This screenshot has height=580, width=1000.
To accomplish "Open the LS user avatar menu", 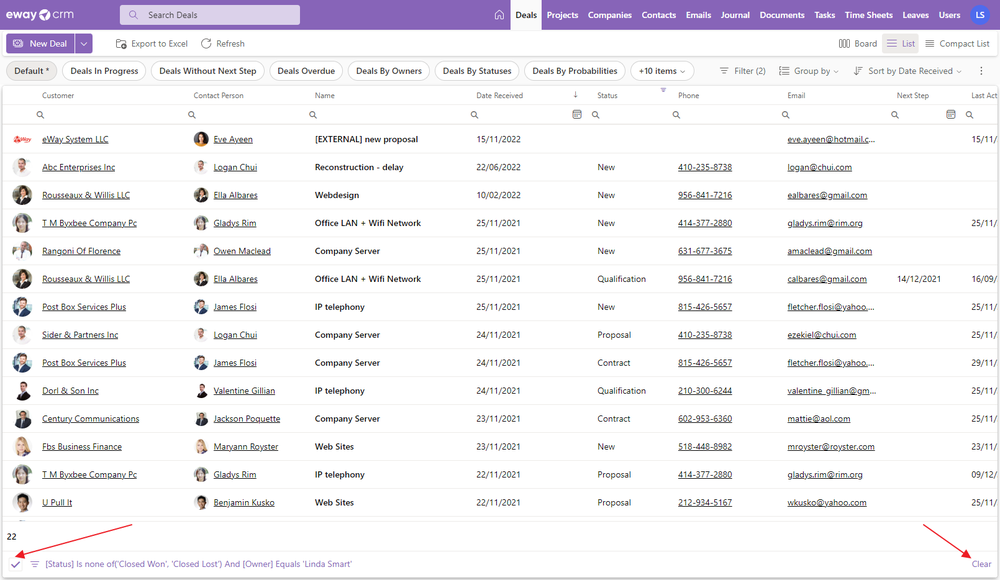I will tap(980, 15).
